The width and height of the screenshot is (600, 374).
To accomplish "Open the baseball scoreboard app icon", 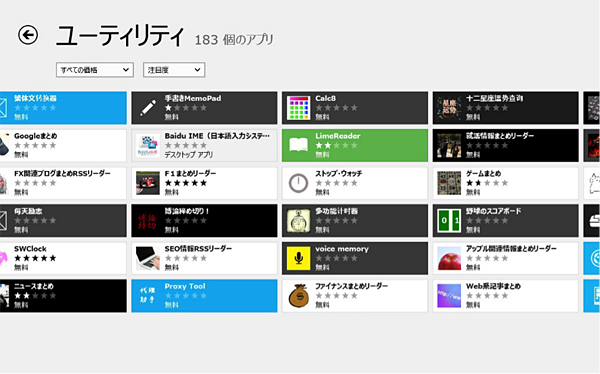I will 449,221.
